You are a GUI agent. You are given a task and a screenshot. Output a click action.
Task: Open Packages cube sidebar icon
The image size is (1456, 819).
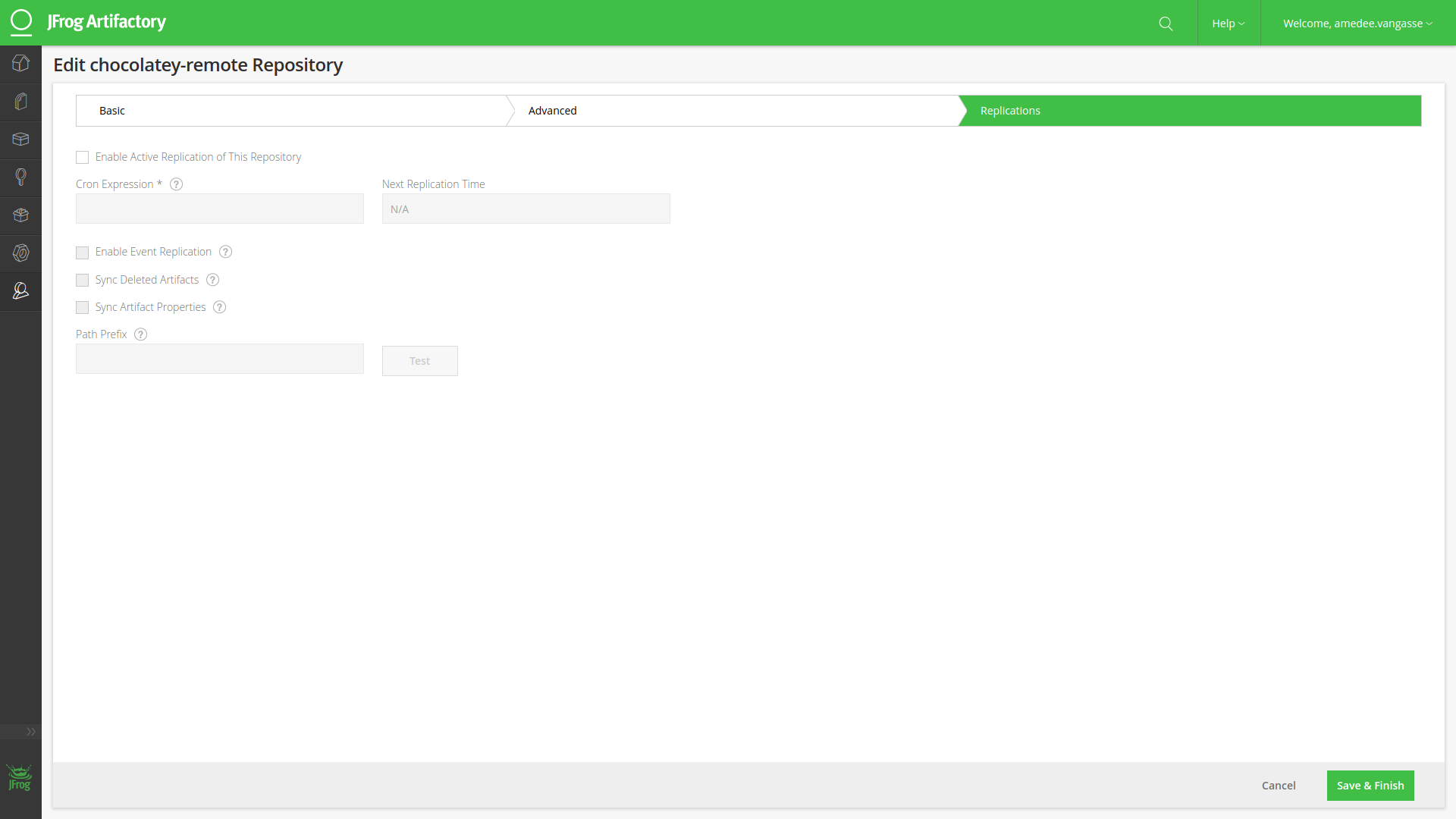tap(20, 215)
